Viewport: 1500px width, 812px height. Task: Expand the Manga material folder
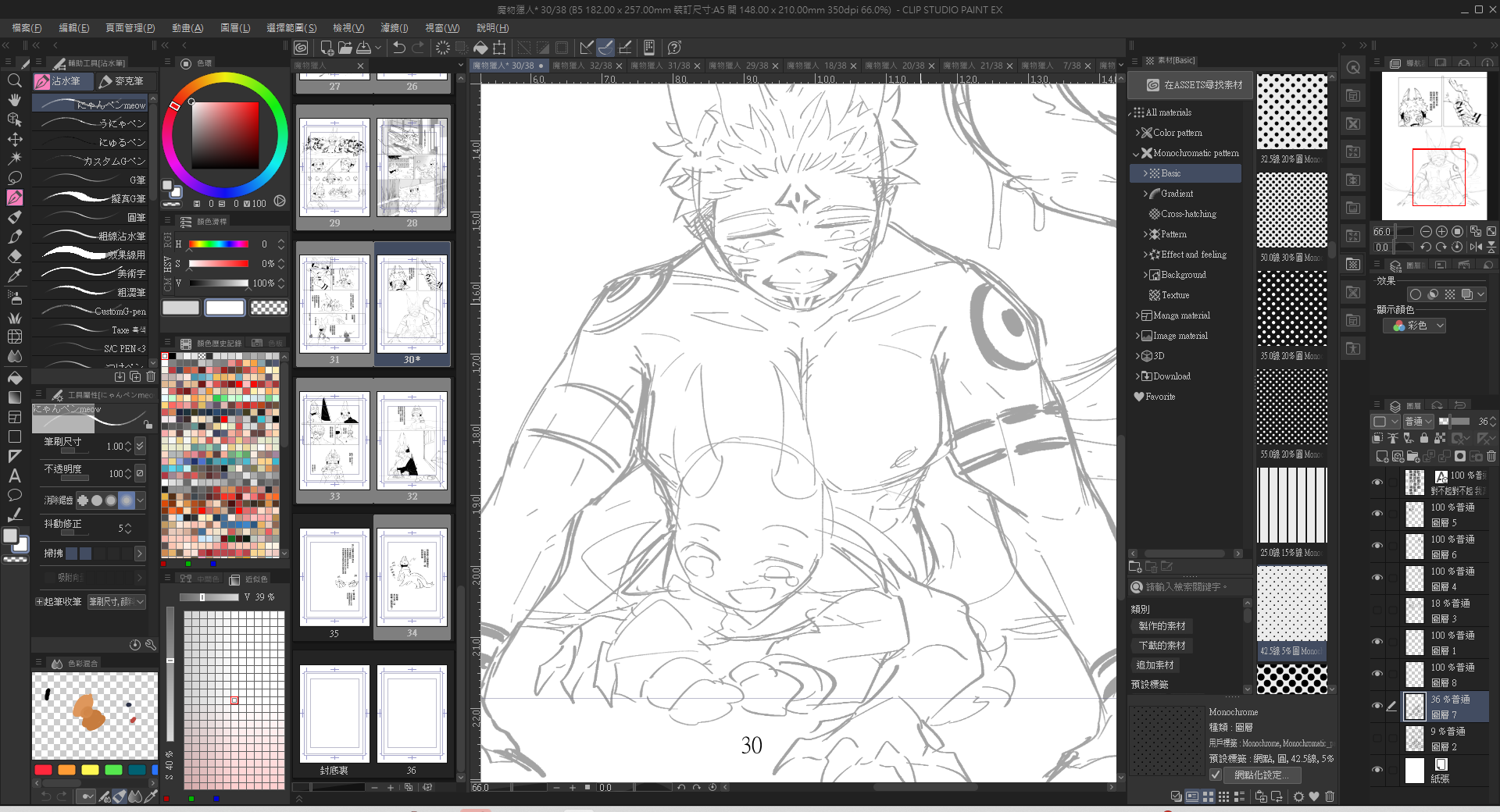tap(1137, 315)
